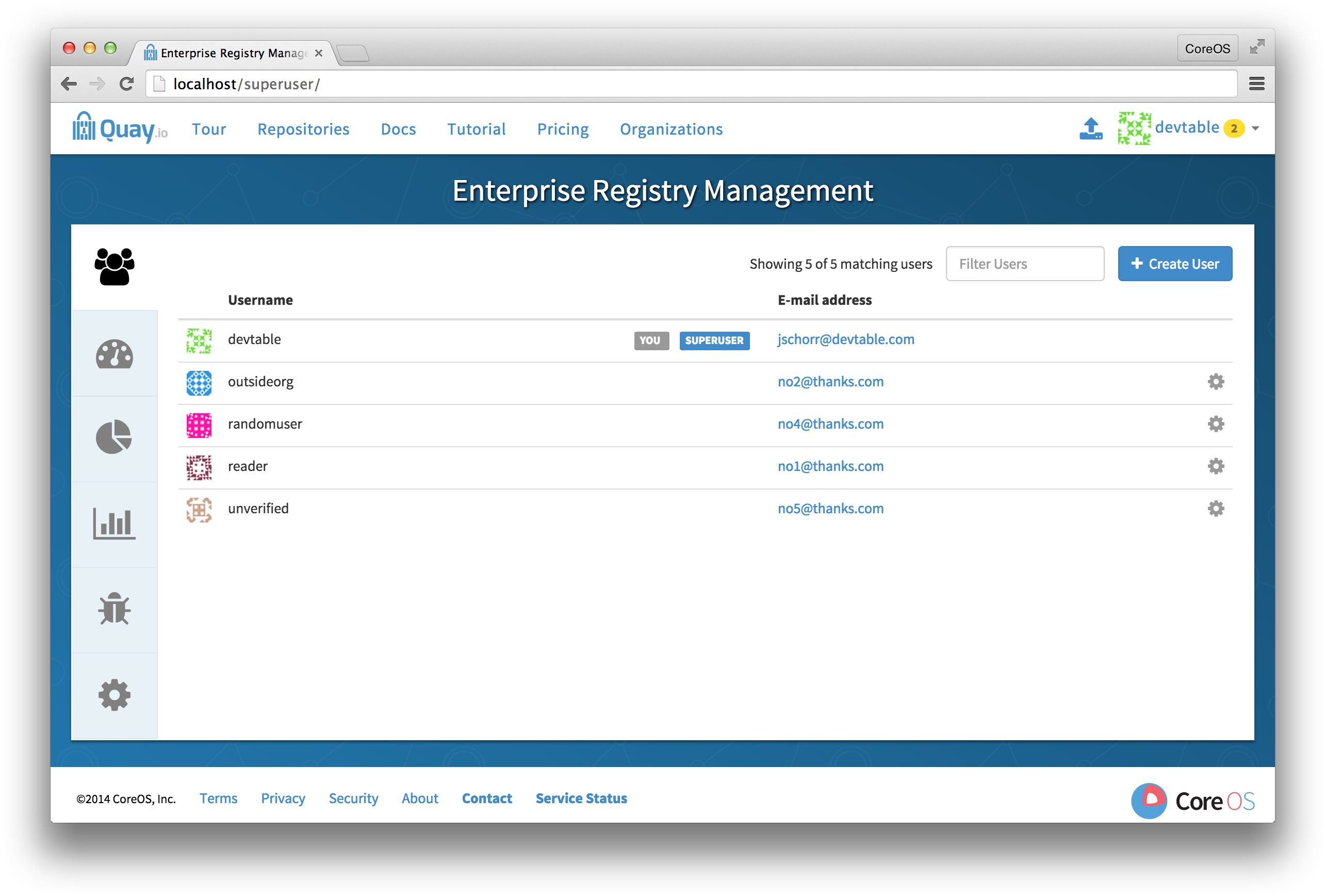Viewport: 1325px width, 896px height.
Task: Open the dashboard gauge sidebar tab
Action: coord(114,354)
